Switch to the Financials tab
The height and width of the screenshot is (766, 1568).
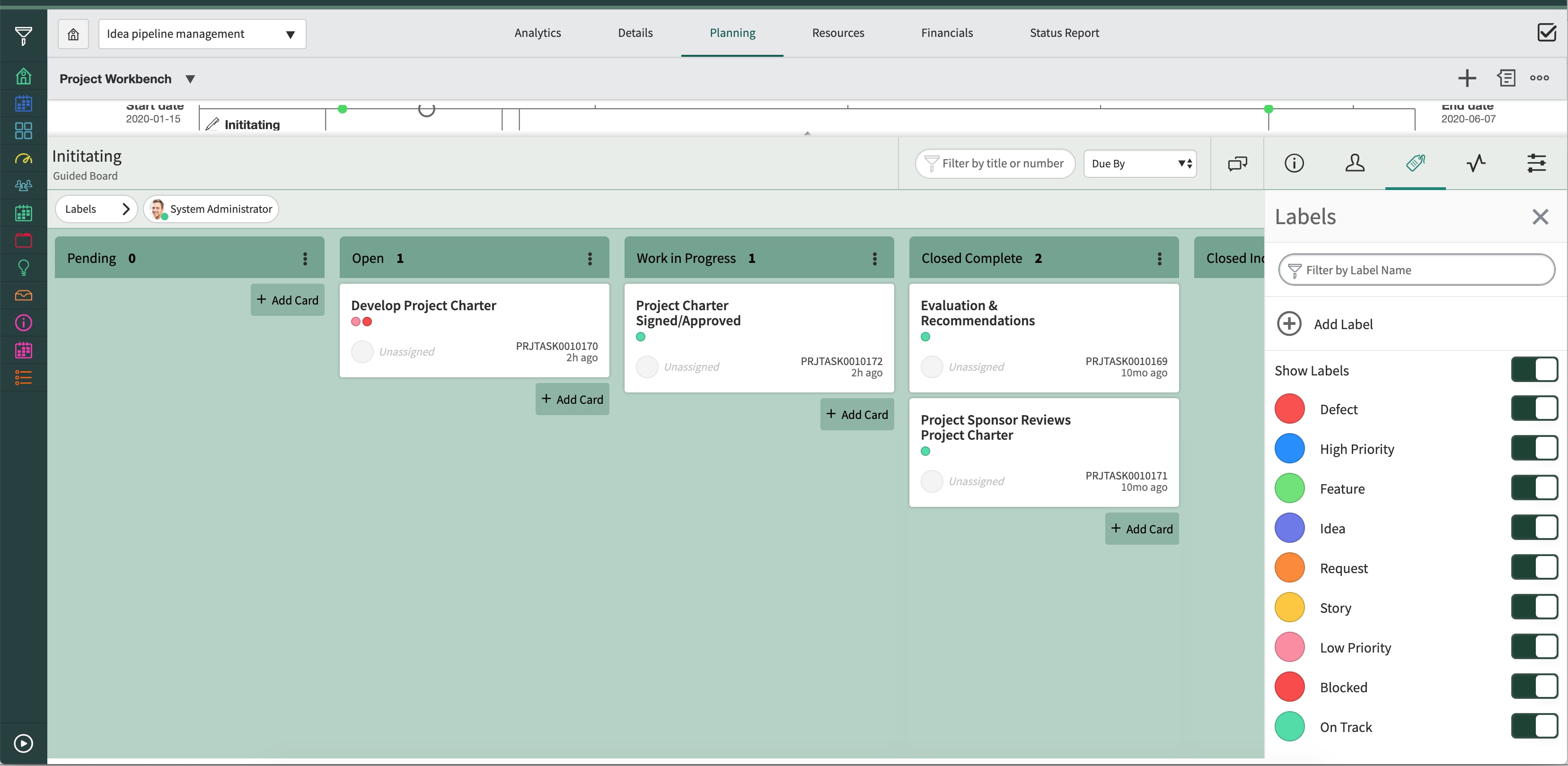point(946,33)
